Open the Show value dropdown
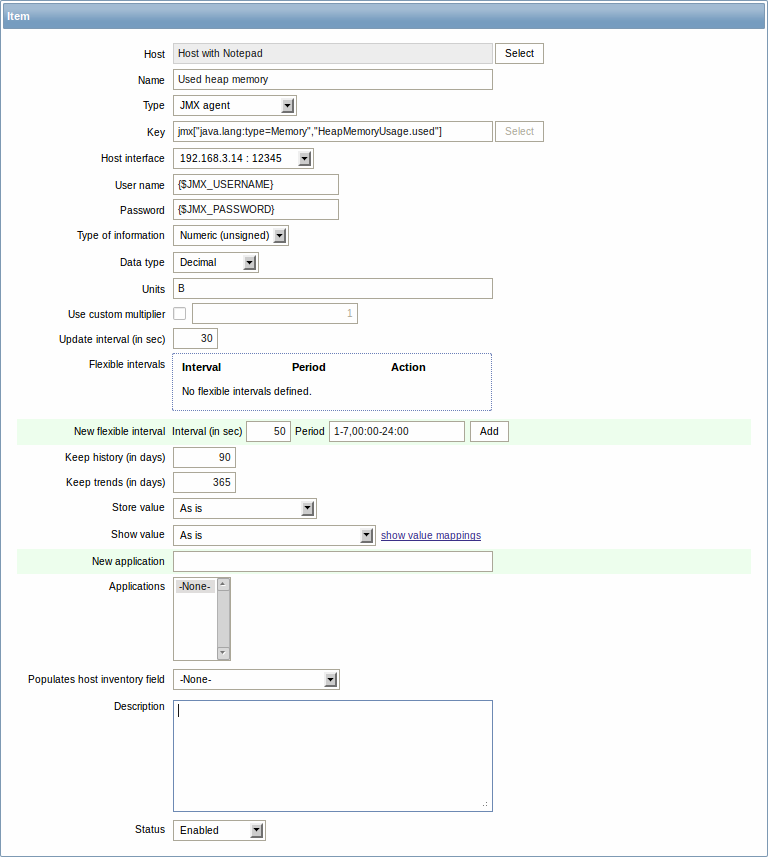This screenshot has width=768, height=857. click(274, 536)
